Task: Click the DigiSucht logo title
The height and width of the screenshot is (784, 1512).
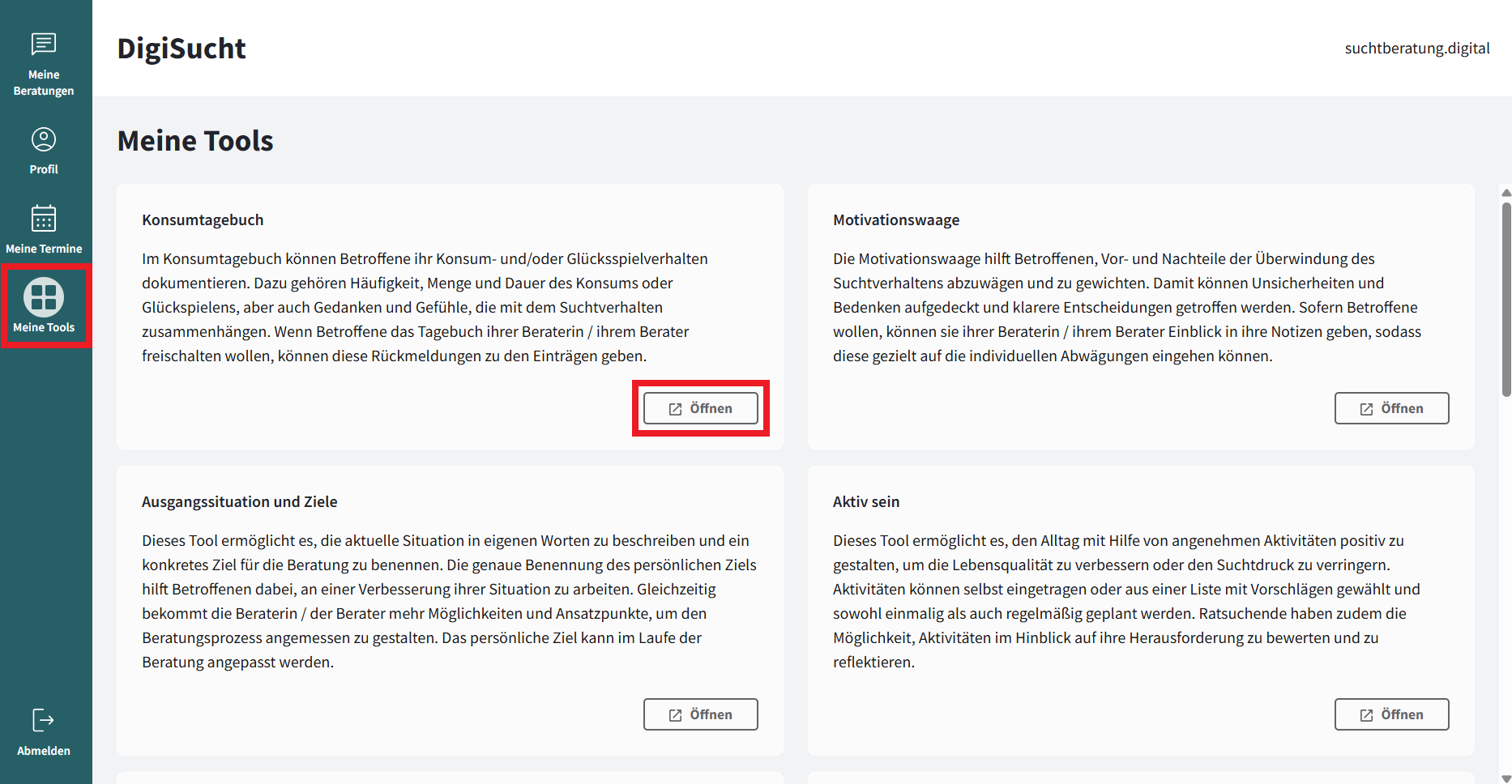Action: [x=182, y=49]
